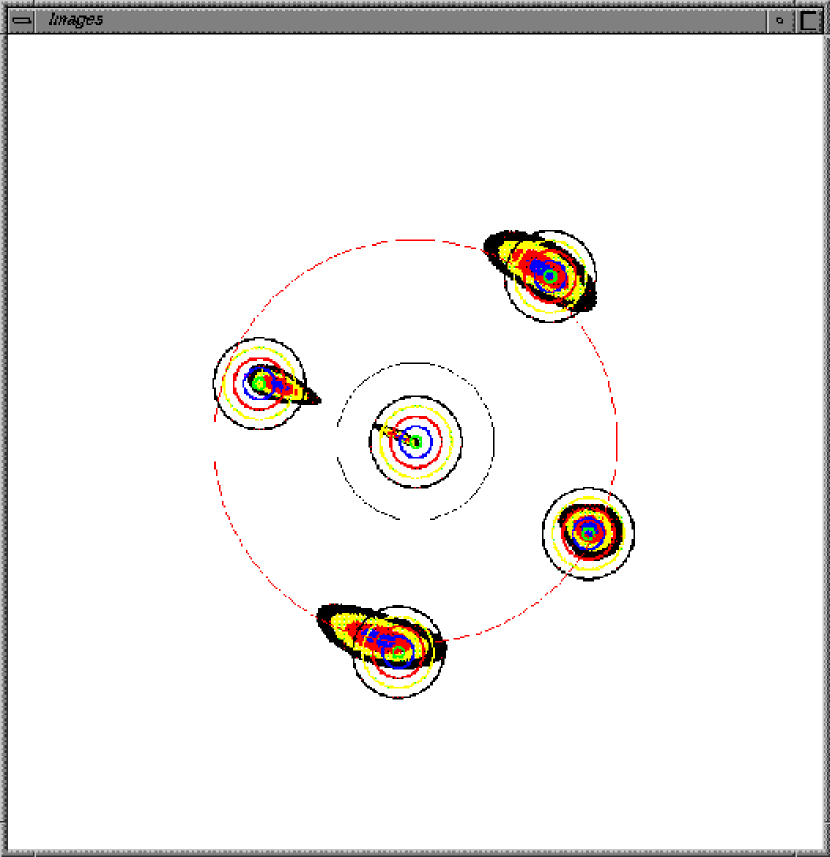Screen dimensions: 830x857
Task: Click the top of the thin black dashed circle
Action: pyautogui.click(x=415, y=363)
